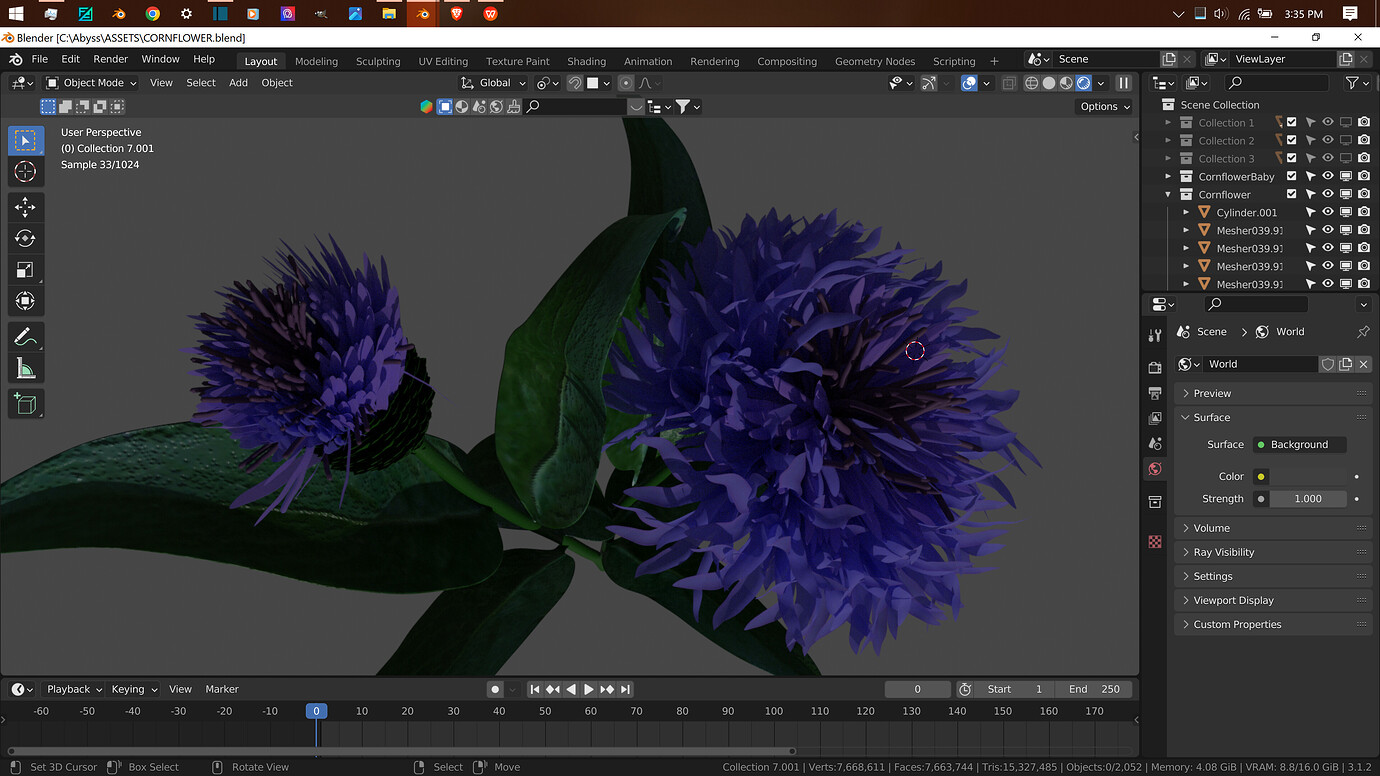This screenshot has width=1380, height=776.
Task: Disable camera render visibility for CornflowerBaby
Action: 1363,176
